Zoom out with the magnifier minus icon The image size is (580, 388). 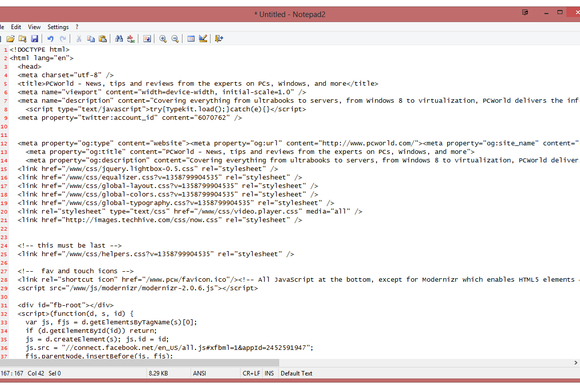175,38
